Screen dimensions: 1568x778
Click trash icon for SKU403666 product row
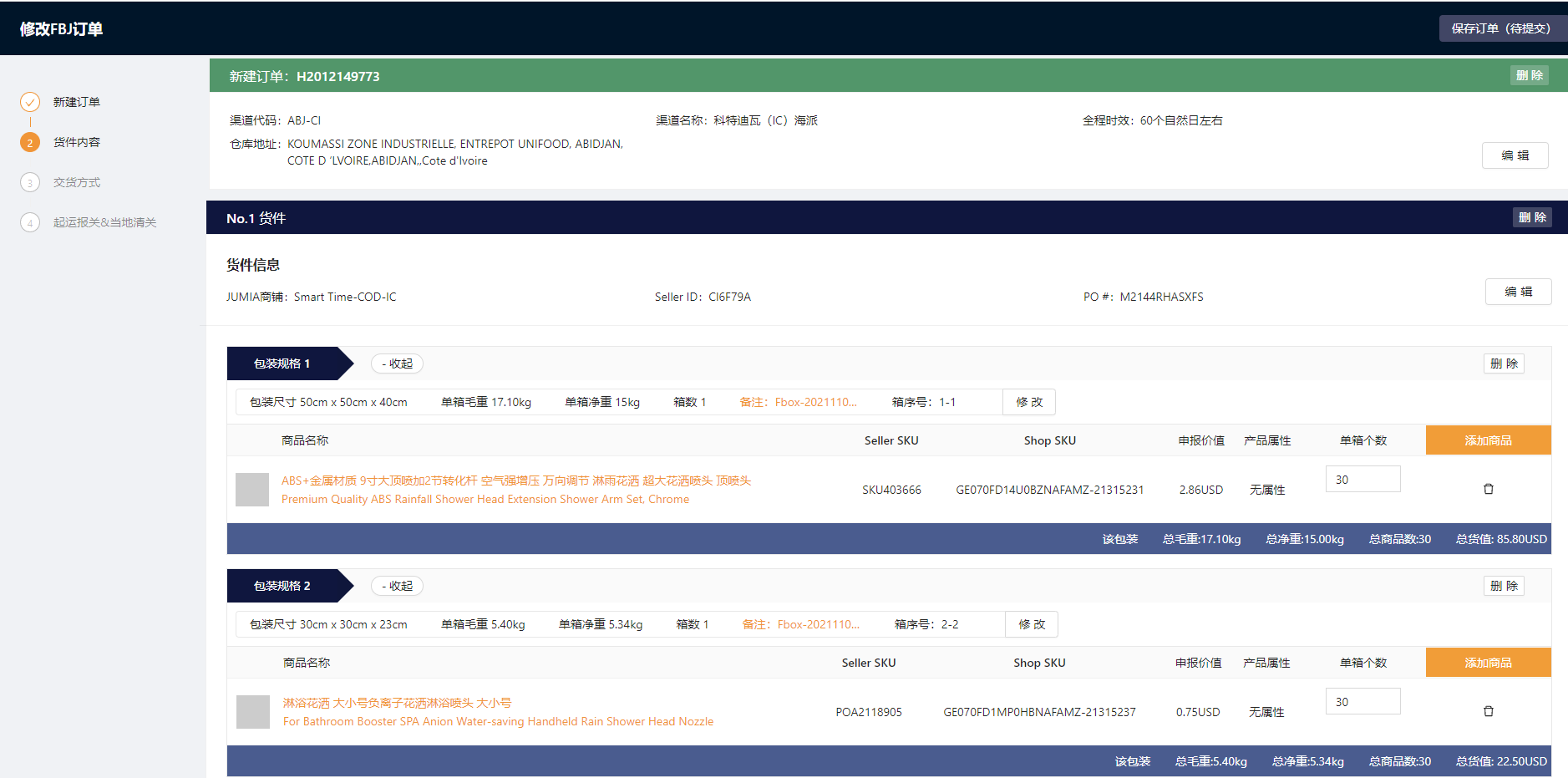point(1488,489)
